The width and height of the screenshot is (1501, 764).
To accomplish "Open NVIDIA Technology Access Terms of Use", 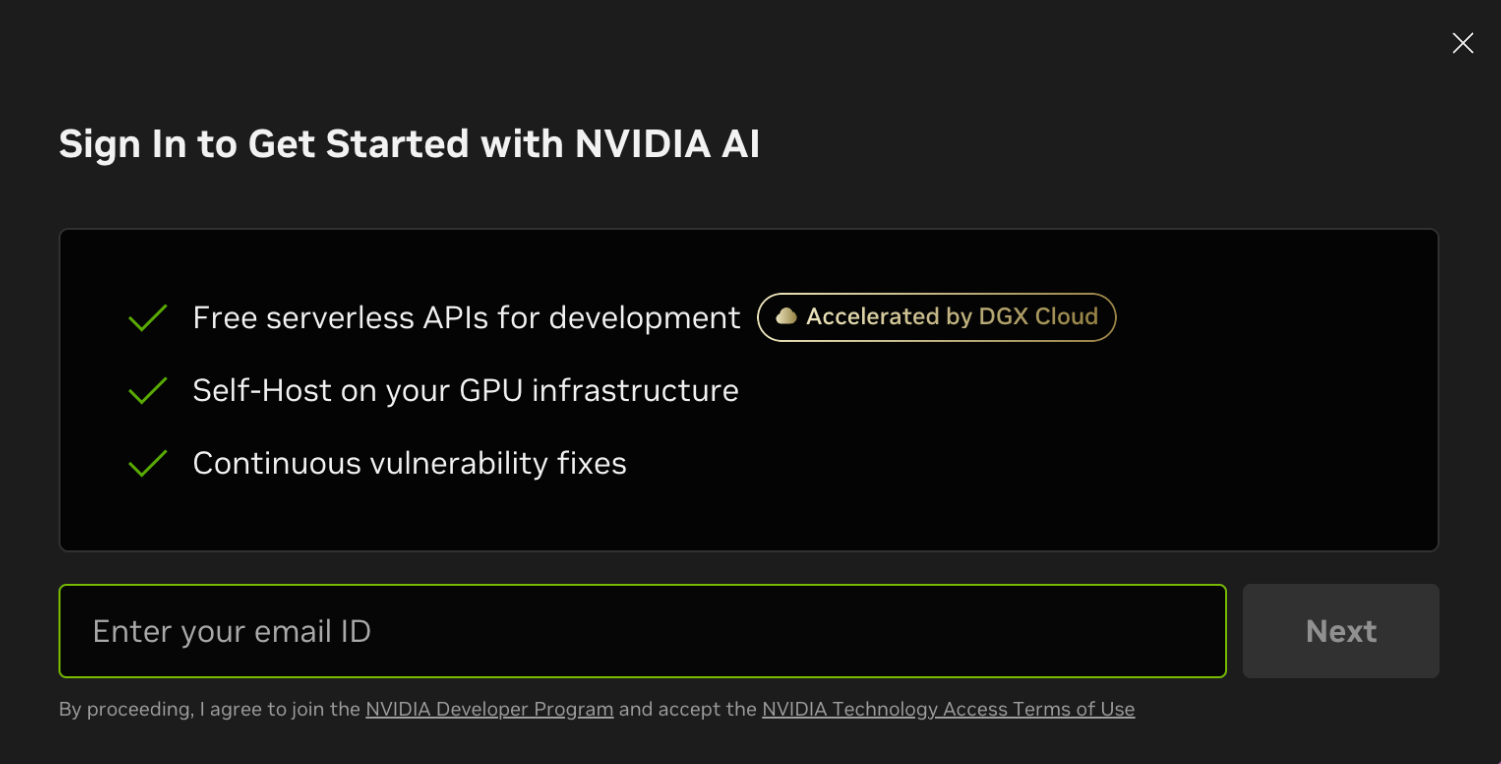I will point(948,709).
